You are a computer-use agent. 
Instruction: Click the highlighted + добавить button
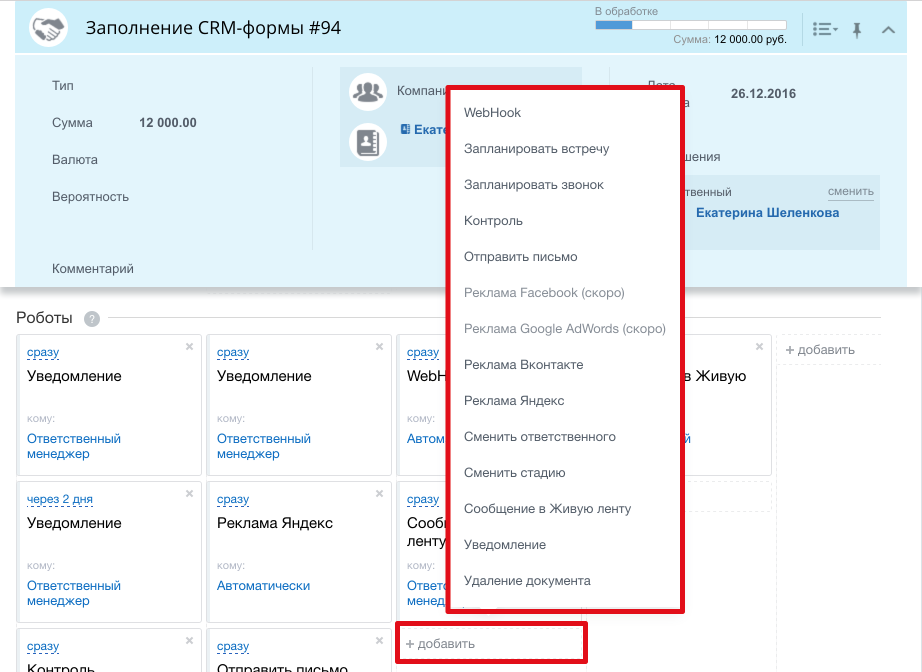(491, 644)
